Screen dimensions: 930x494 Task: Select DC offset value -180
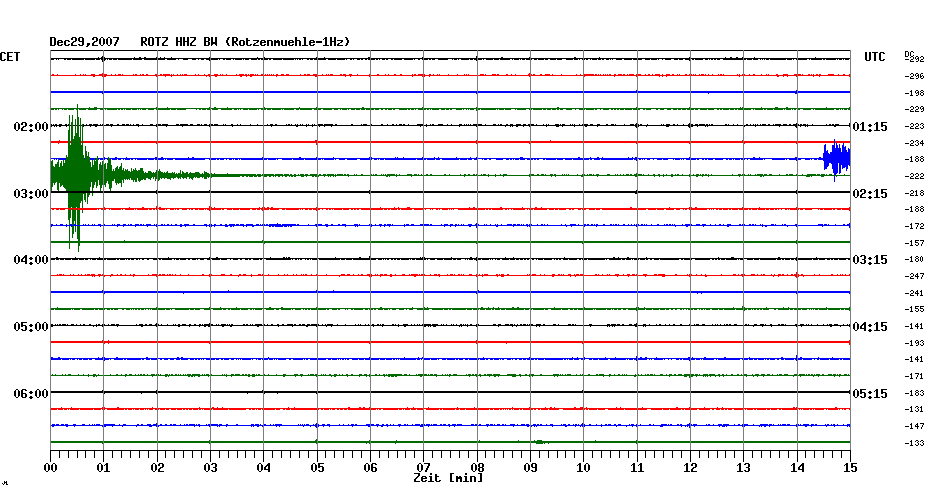coord(914,259)
